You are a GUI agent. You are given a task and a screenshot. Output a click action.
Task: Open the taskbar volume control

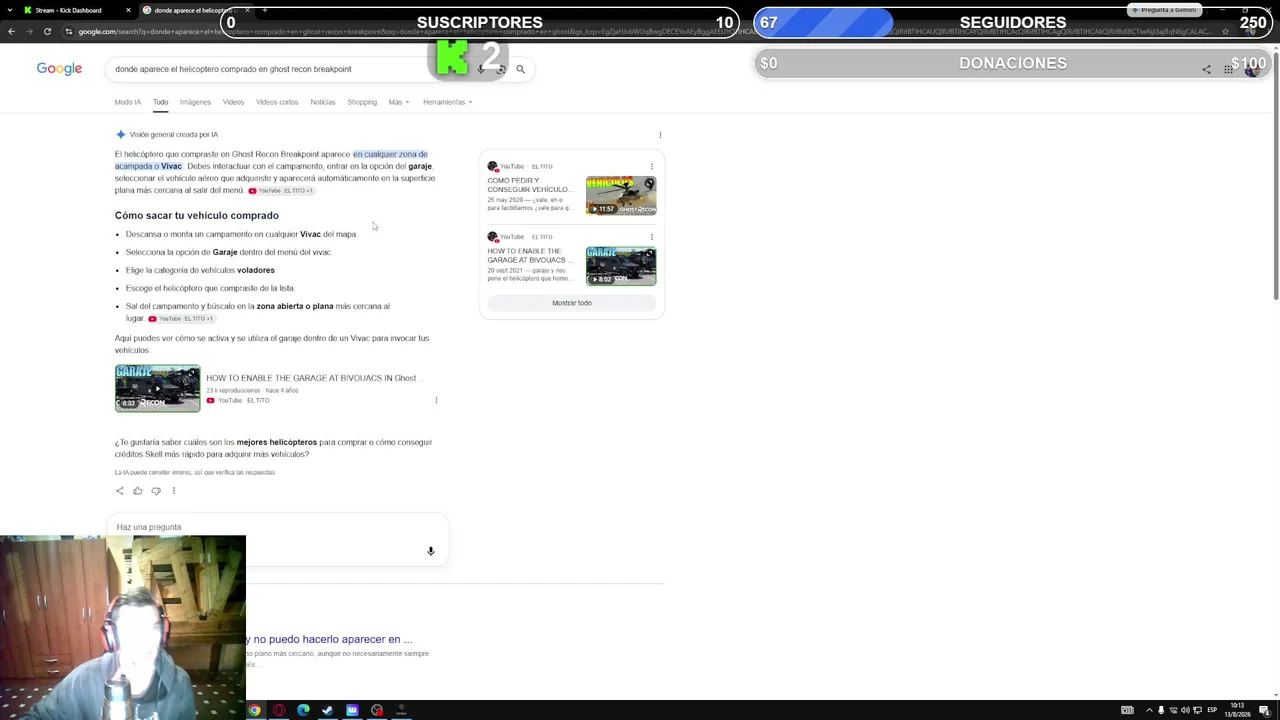tap(1185, 710)
